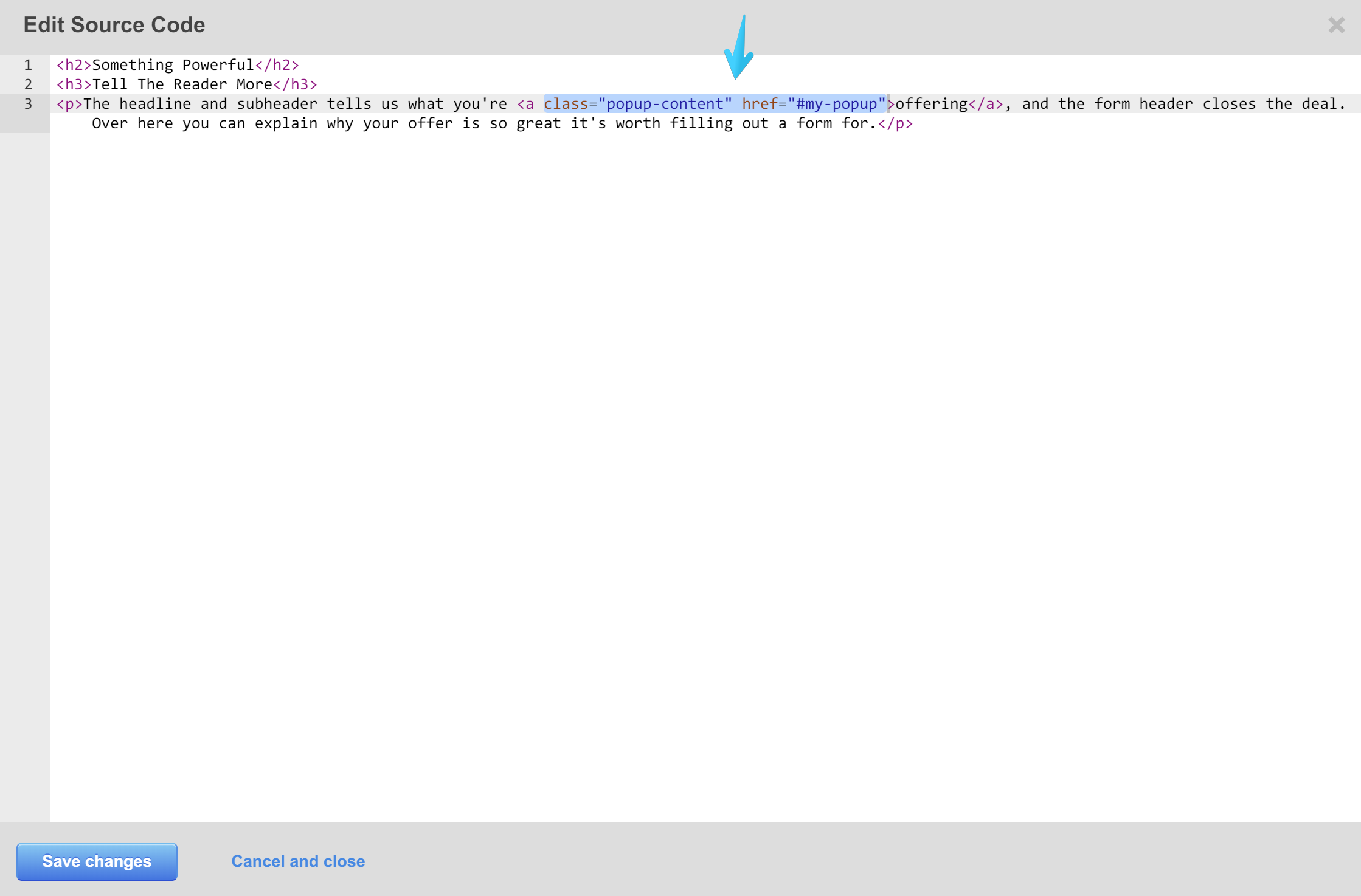Expand the source code editor area
1361x896 pixels.
737,55
